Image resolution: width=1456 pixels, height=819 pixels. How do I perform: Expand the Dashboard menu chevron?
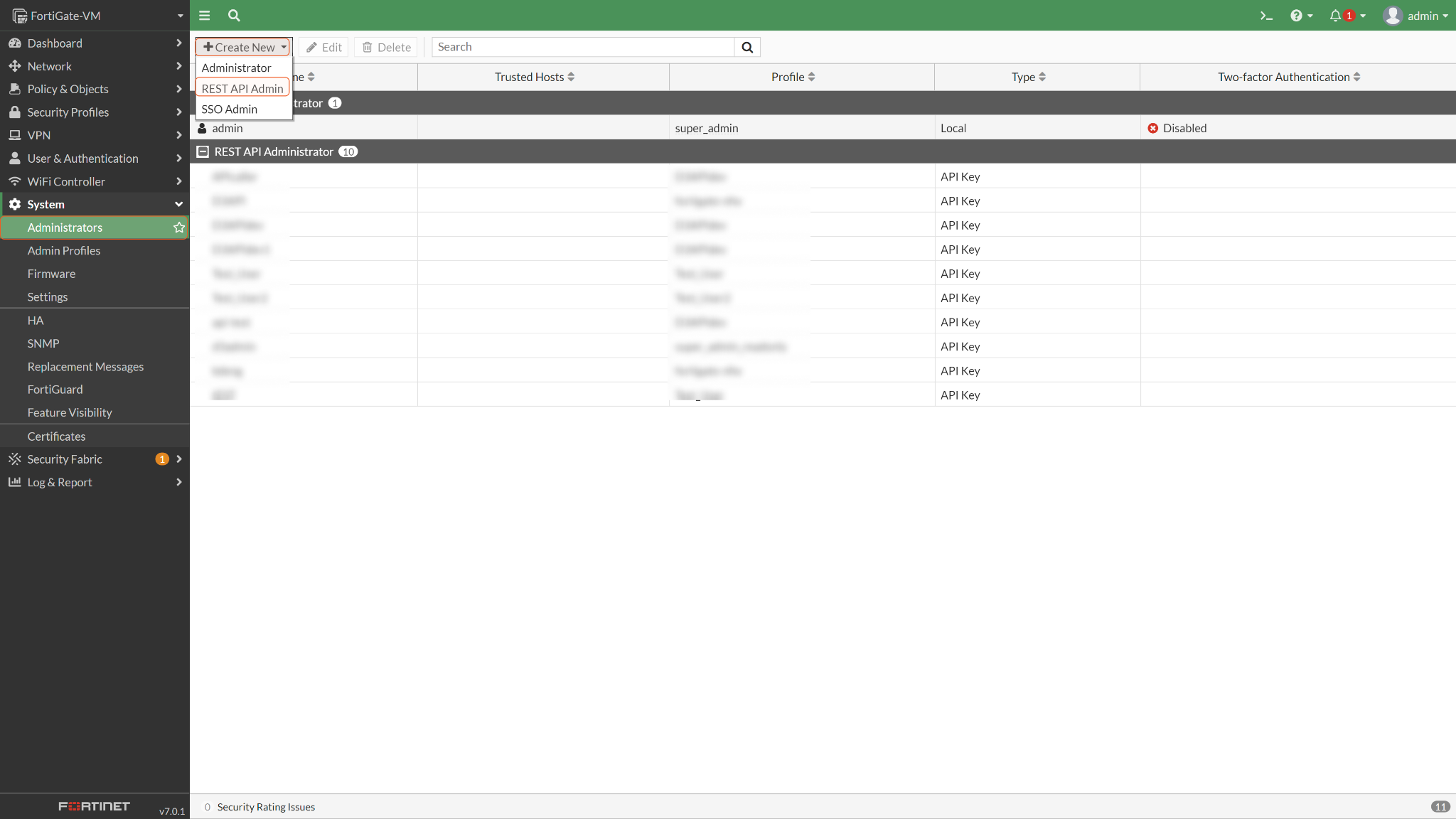coord(178,43)
